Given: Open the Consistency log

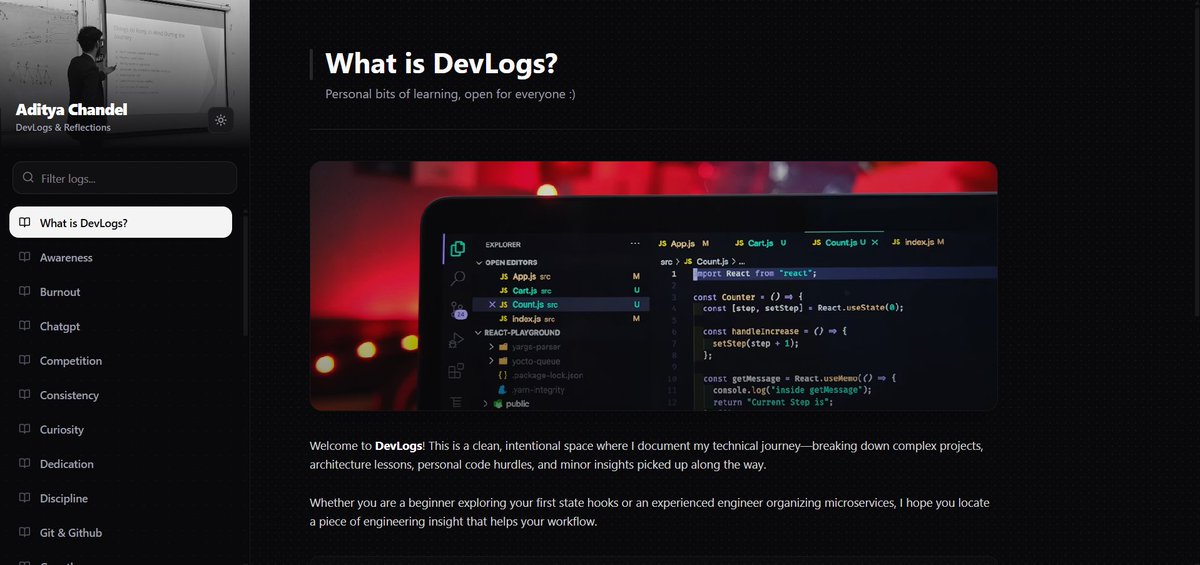Looking at the screenshot, I should [x=121, y=395].
